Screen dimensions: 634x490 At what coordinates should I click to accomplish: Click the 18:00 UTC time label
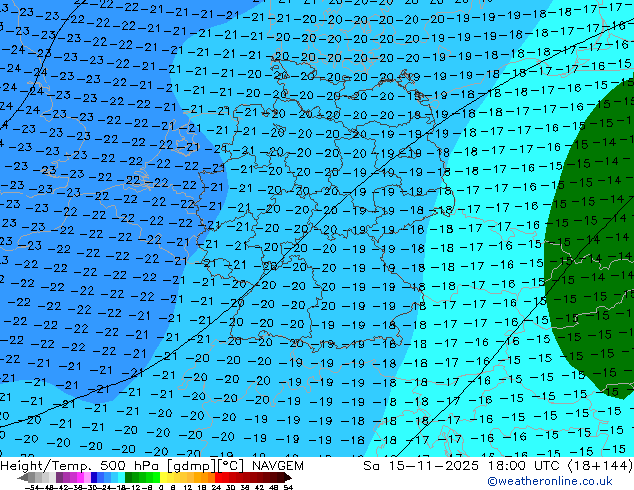pos(525,466)
